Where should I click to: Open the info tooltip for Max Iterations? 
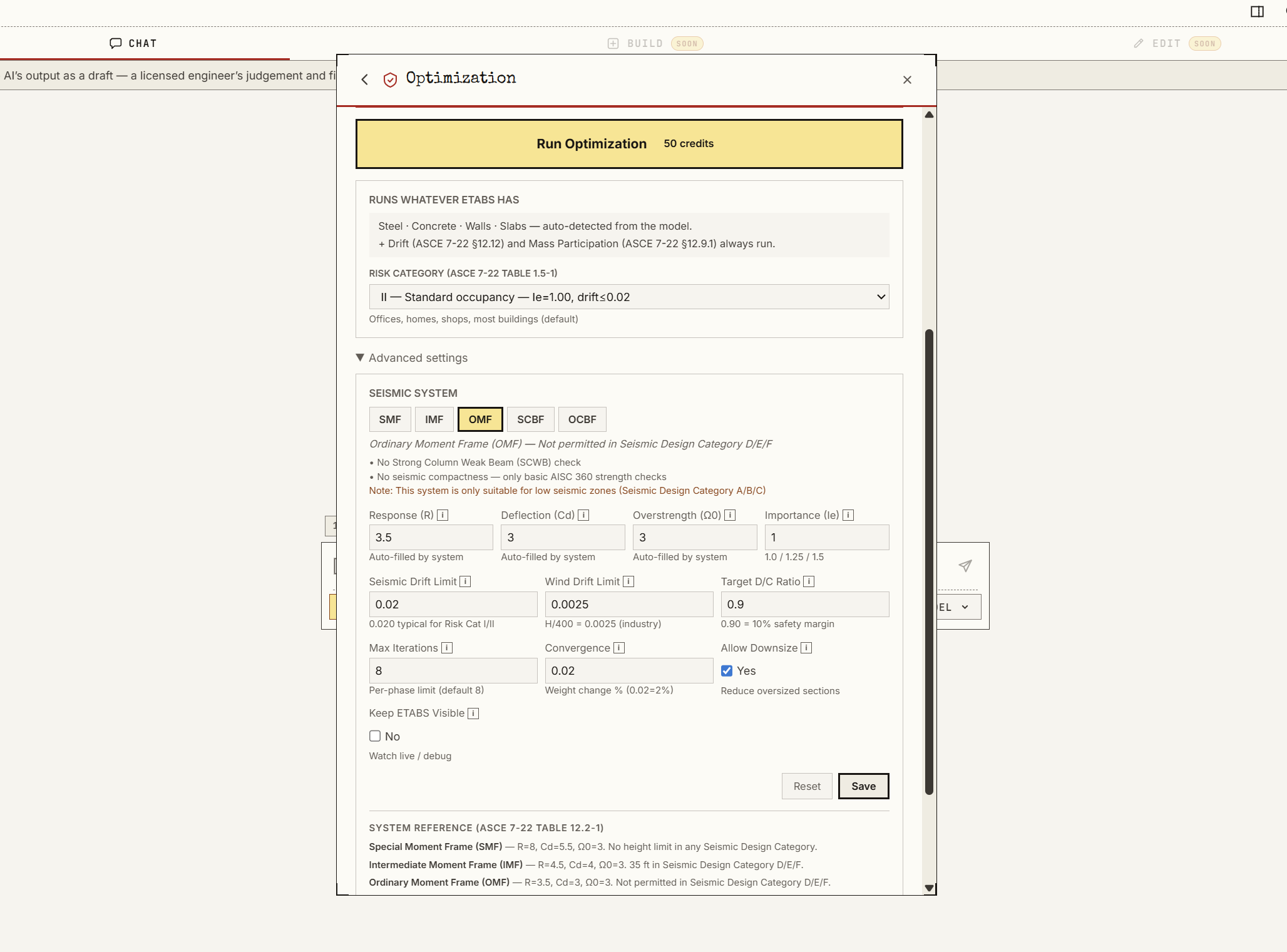446,648
